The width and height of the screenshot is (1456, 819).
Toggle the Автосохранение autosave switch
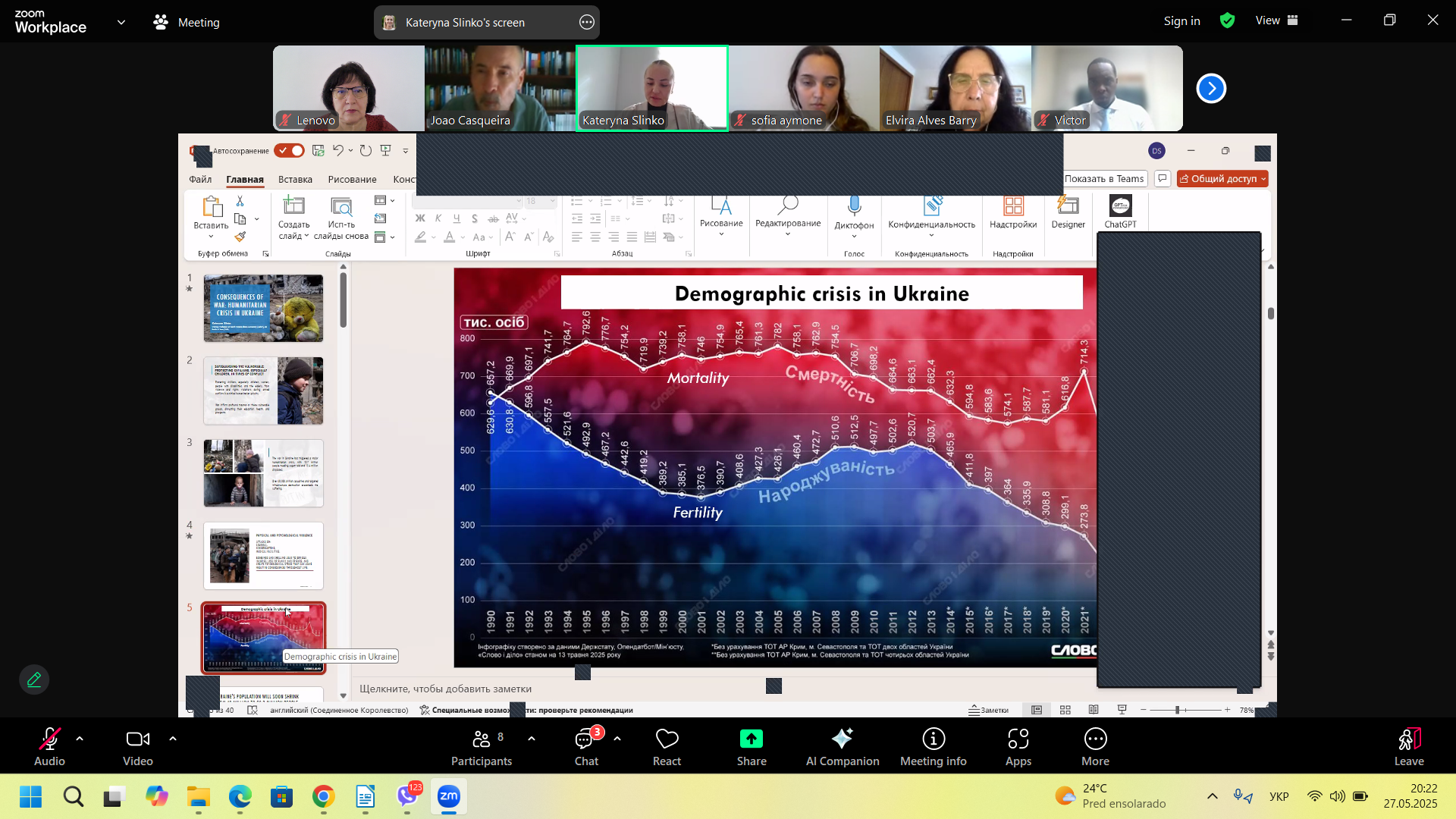(x=289, y=151)
